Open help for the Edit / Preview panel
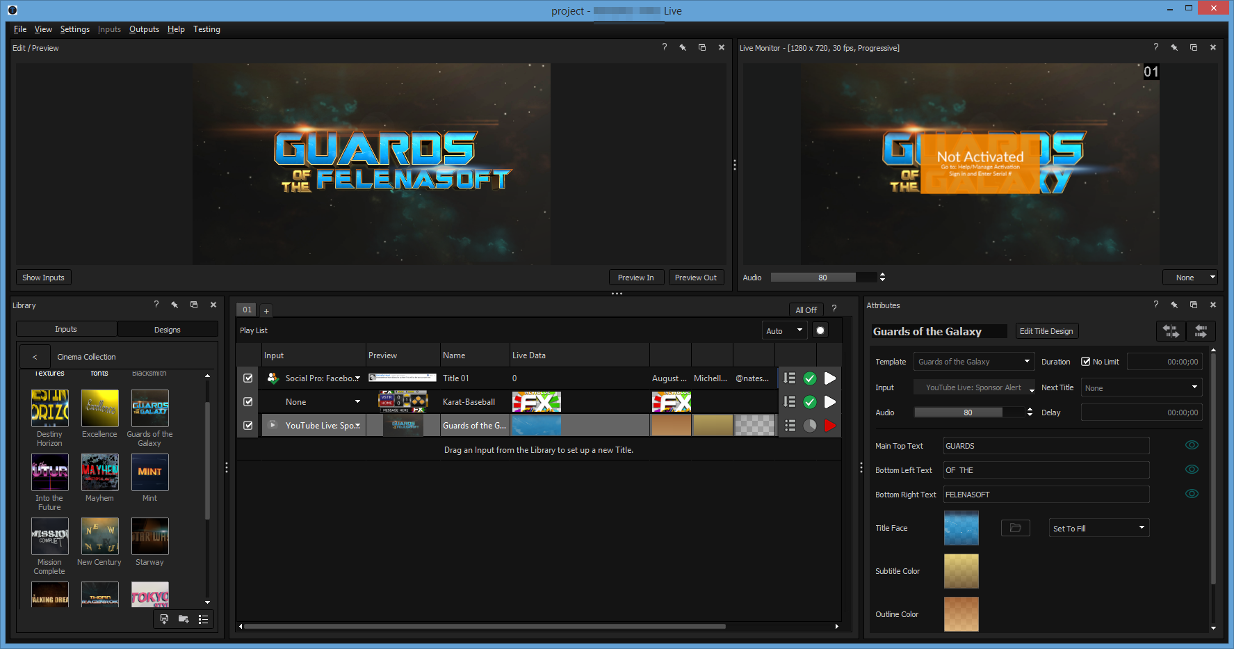This screenshot has width=1234, height=649. 664,48
